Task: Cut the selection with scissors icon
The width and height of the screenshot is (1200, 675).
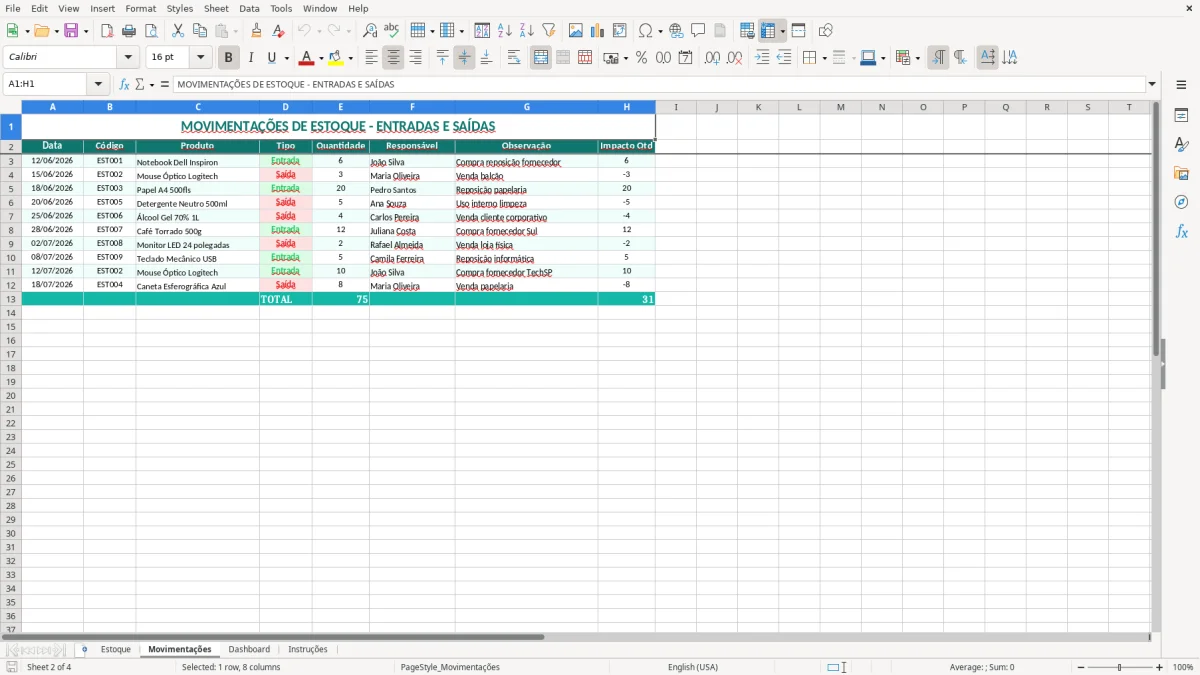Action: coord(178,31)
